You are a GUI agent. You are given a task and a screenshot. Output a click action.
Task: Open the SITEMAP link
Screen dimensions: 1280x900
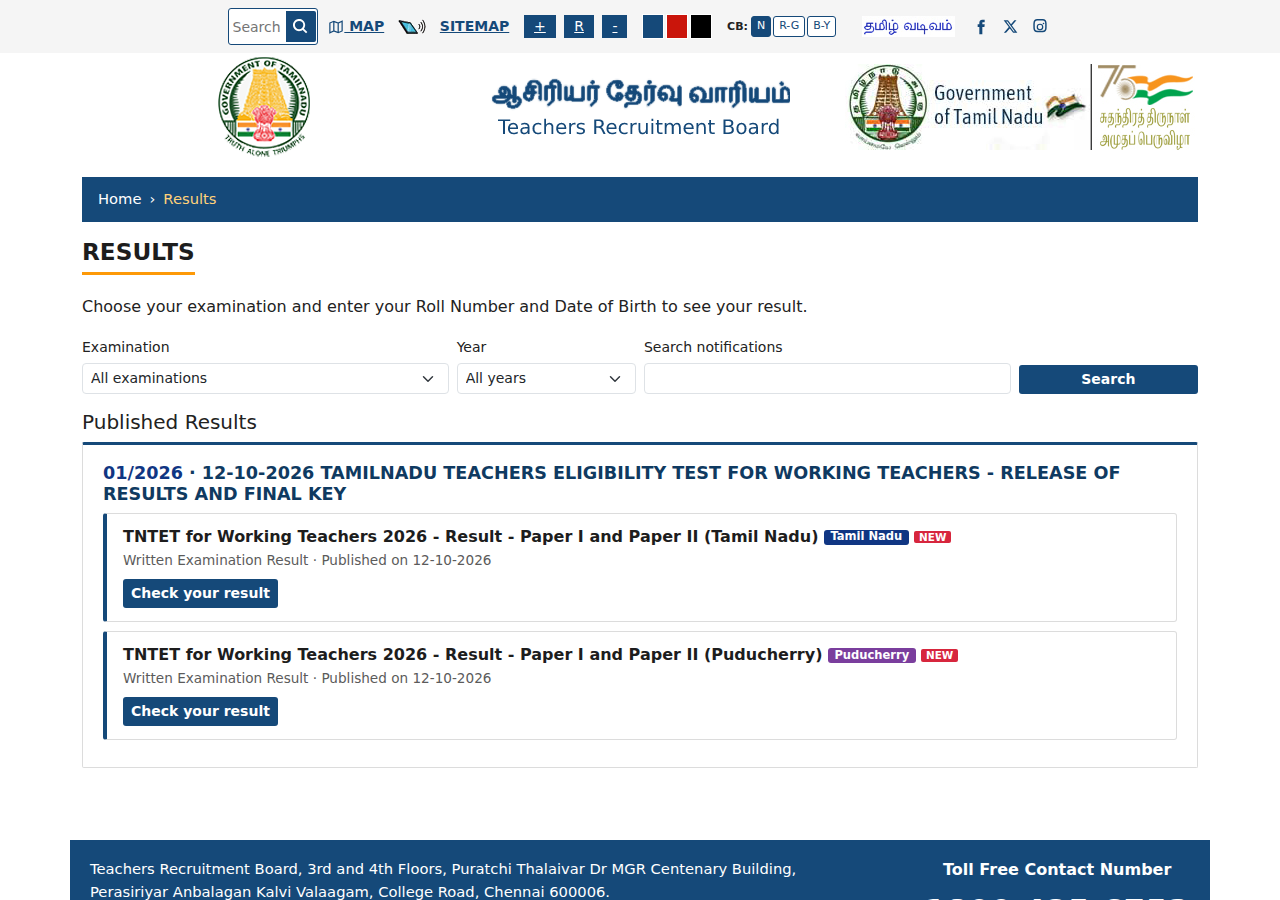(474, 26)
